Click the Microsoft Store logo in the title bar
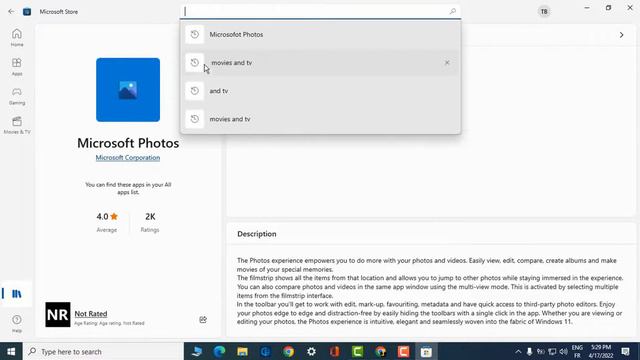The image size is (640, 360). [x=27, y=11]
